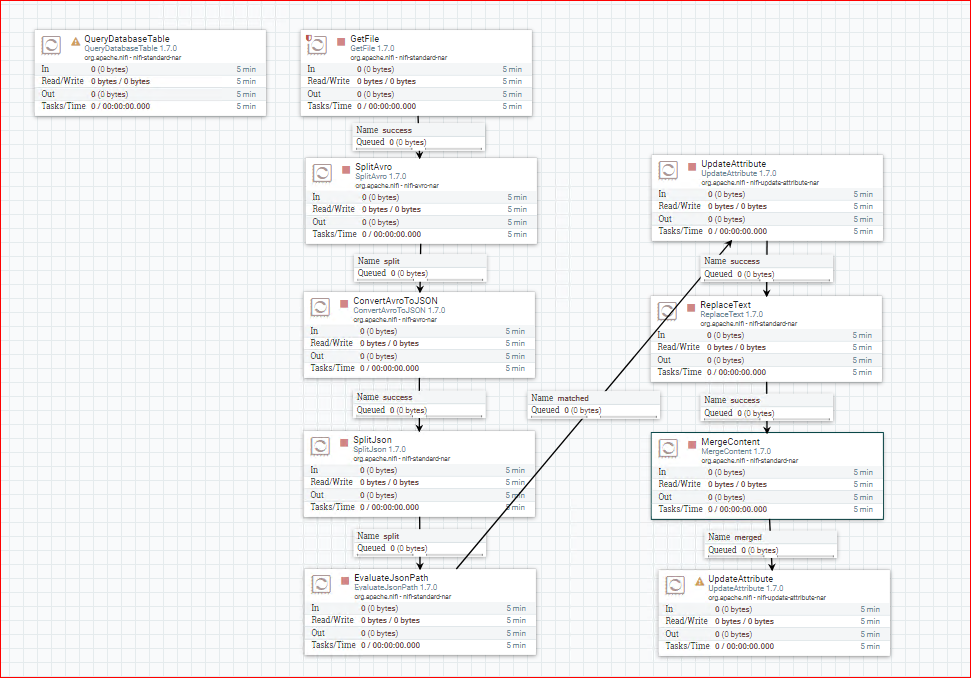Image resolution: width=971 pixels, height=678 pixels.
Task: Click the MergeContent processor icon
Action: (668, 448)
